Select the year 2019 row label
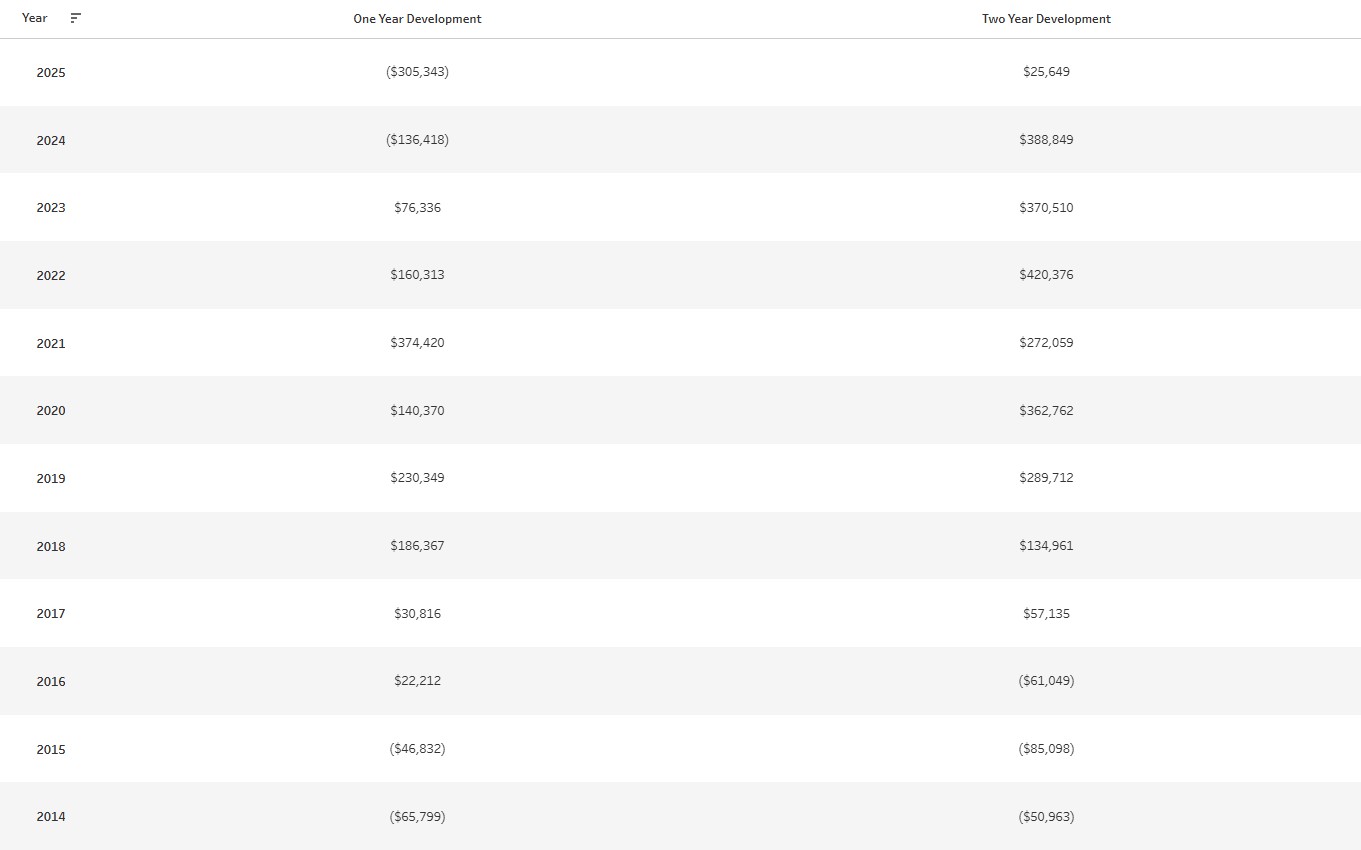 pos(51,479)
